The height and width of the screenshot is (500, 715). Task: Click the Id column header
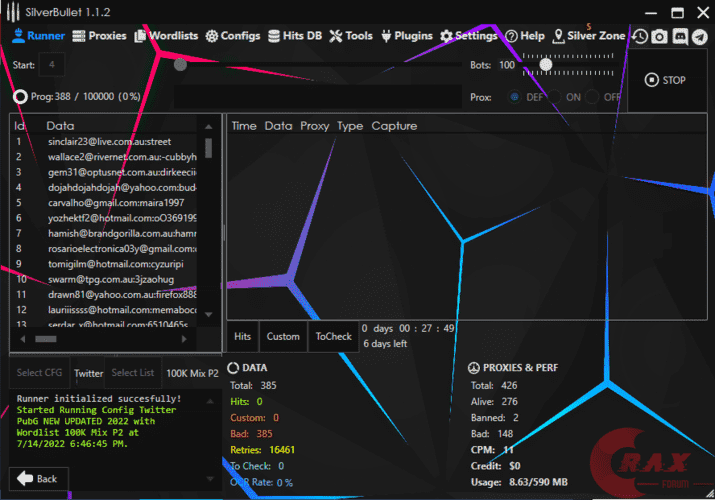coord(19,126)
